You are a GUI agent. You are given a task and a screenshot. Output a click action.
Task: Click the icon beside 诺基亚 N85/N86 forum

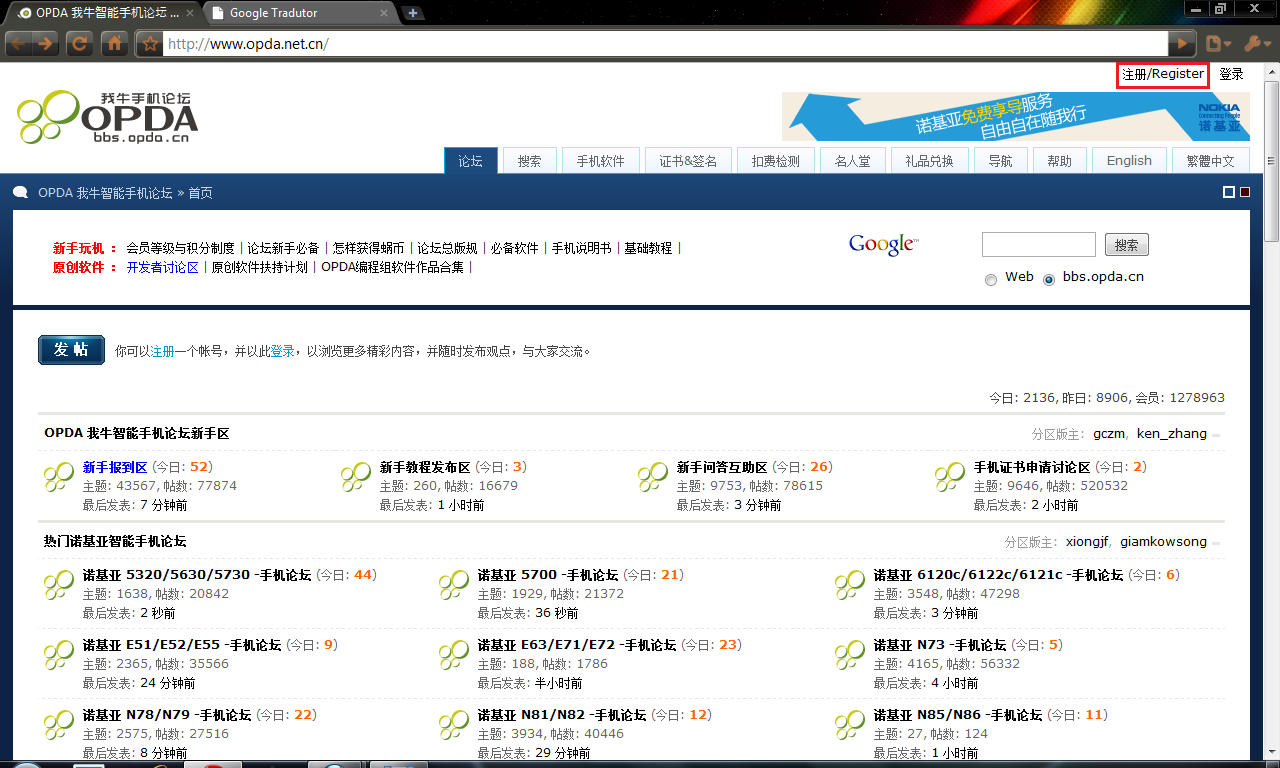tap(850, 725)
